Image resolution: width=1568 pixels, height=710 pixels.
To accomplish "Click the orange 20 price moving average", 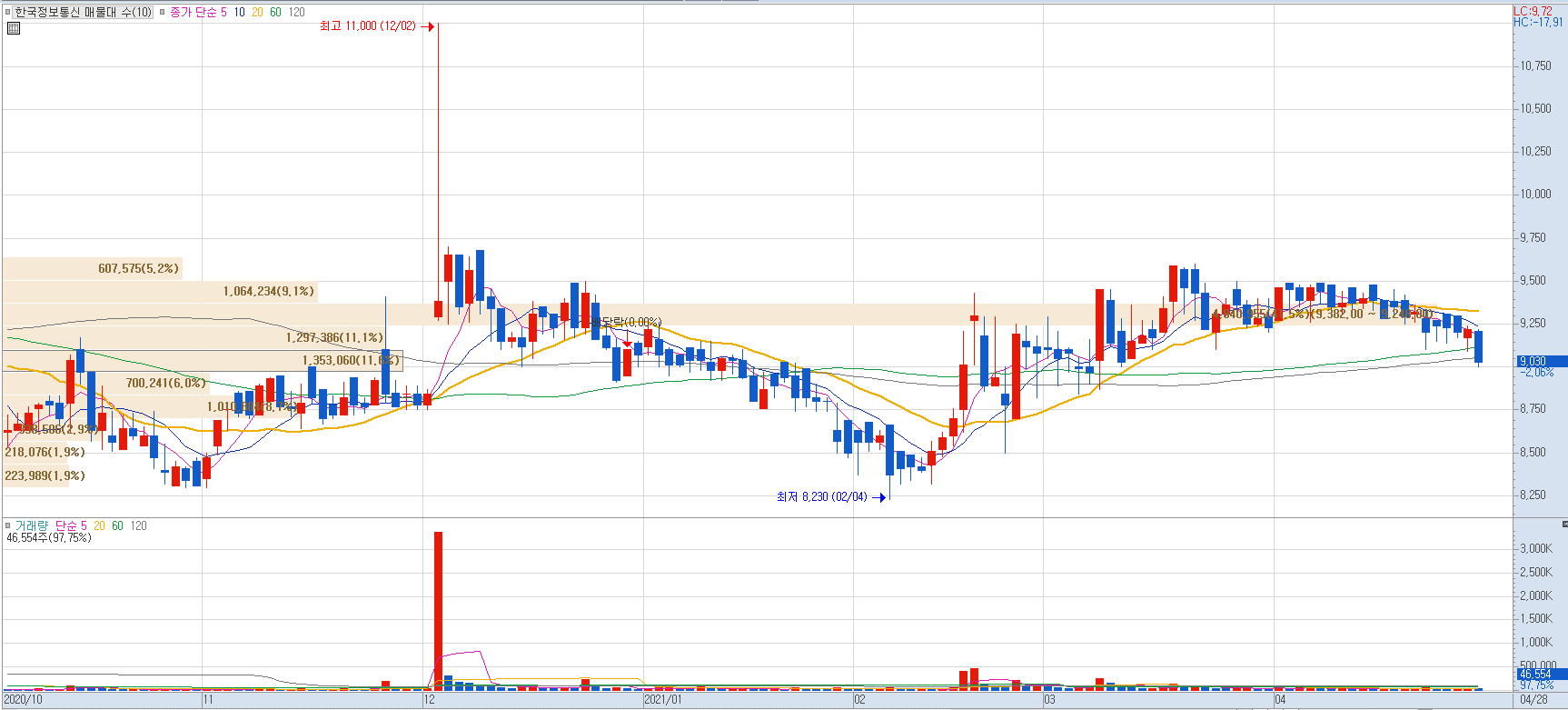I will (257, 12).
